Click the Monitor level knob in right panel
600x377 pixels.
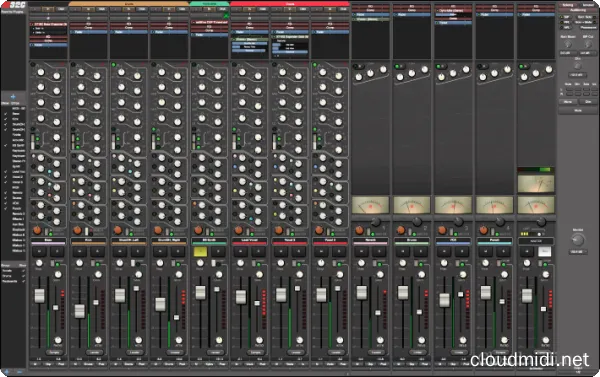[x=578, y=240]
